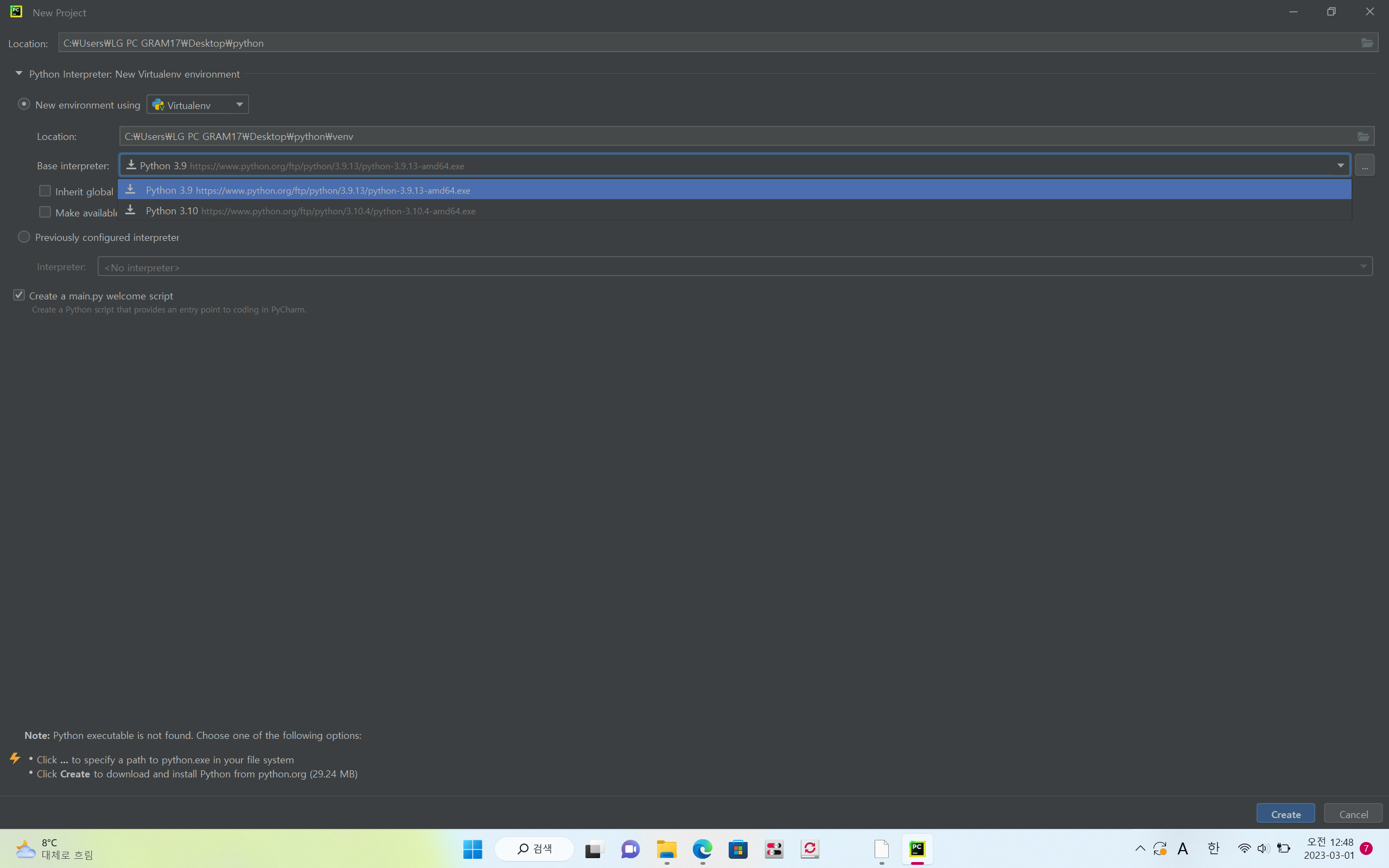
Task: Click the Create button
Action: (1286, 813)
